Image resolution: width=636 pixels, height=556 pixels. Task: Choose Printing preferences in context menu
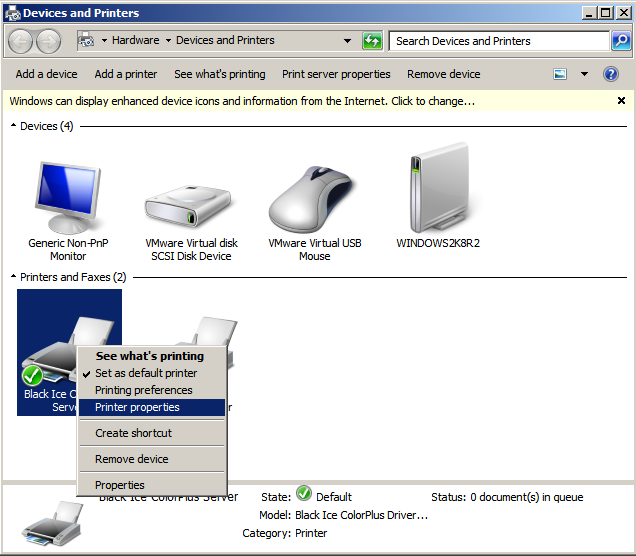(x=143, y=390)
